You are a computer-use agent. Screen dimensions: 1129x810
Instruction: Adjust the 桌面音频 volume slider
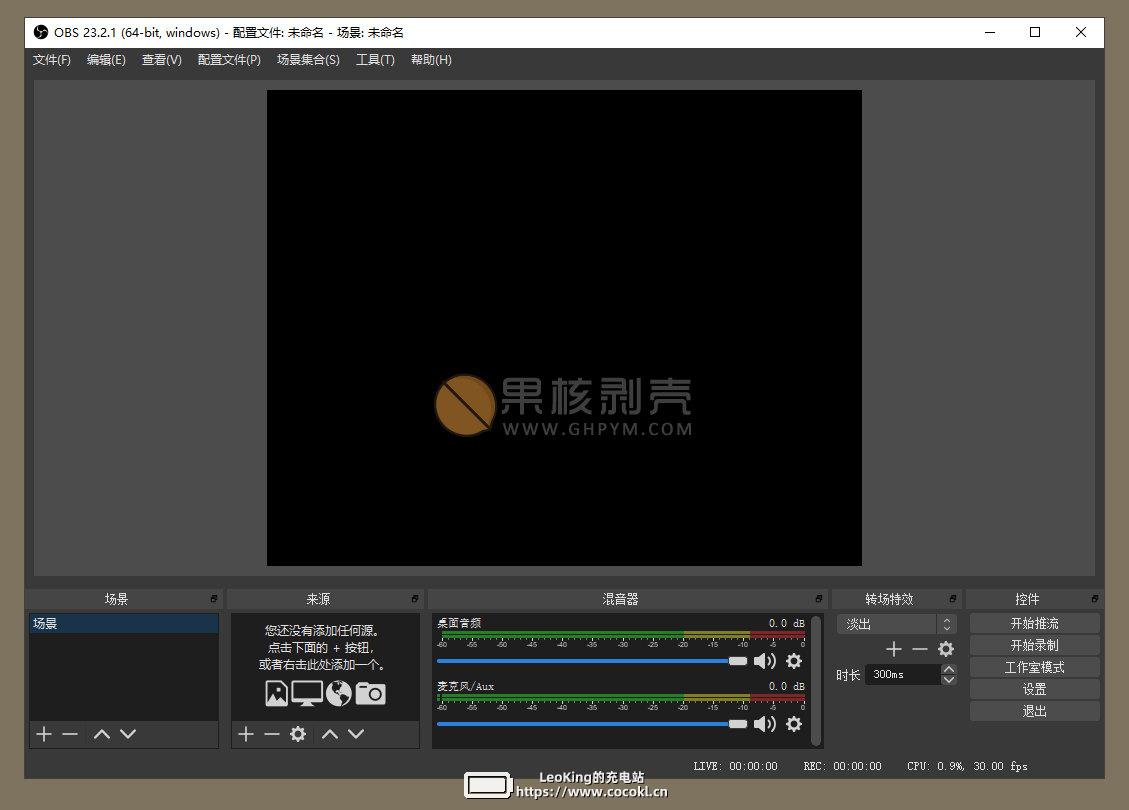click(x=592, y=661)
